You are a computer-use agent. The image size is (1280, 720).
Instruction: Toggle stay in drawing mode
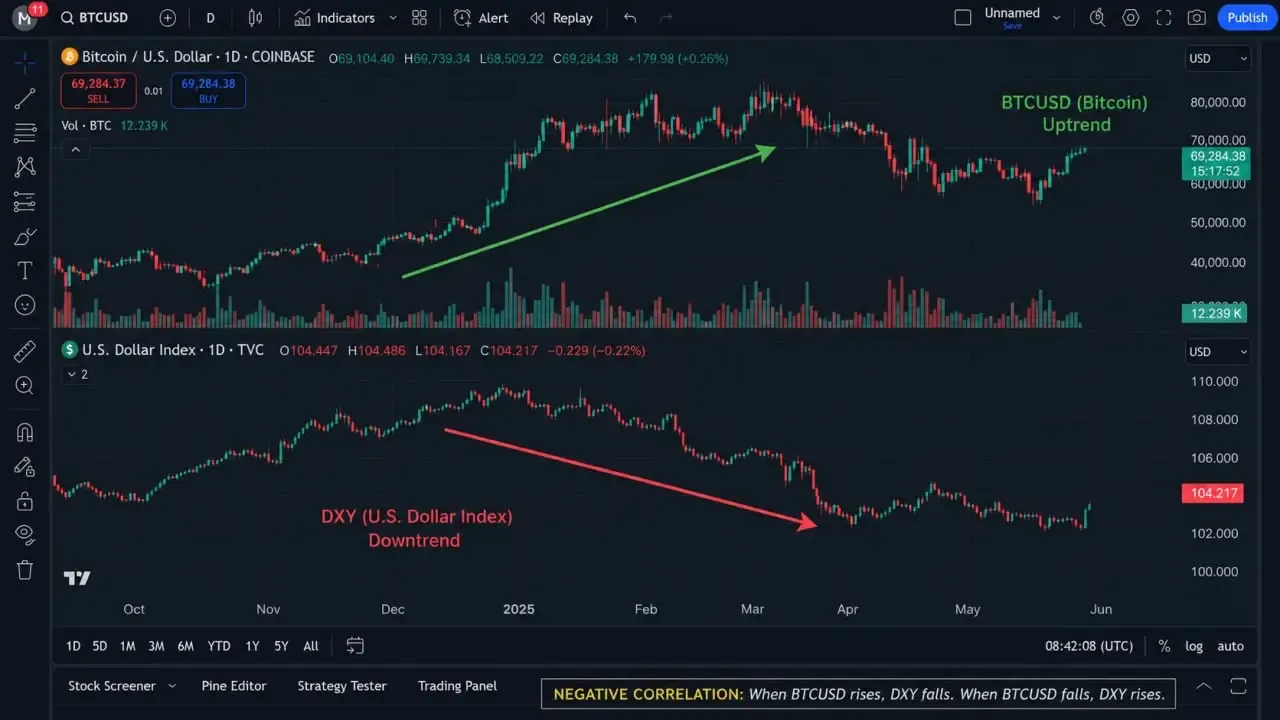(25, 466)
